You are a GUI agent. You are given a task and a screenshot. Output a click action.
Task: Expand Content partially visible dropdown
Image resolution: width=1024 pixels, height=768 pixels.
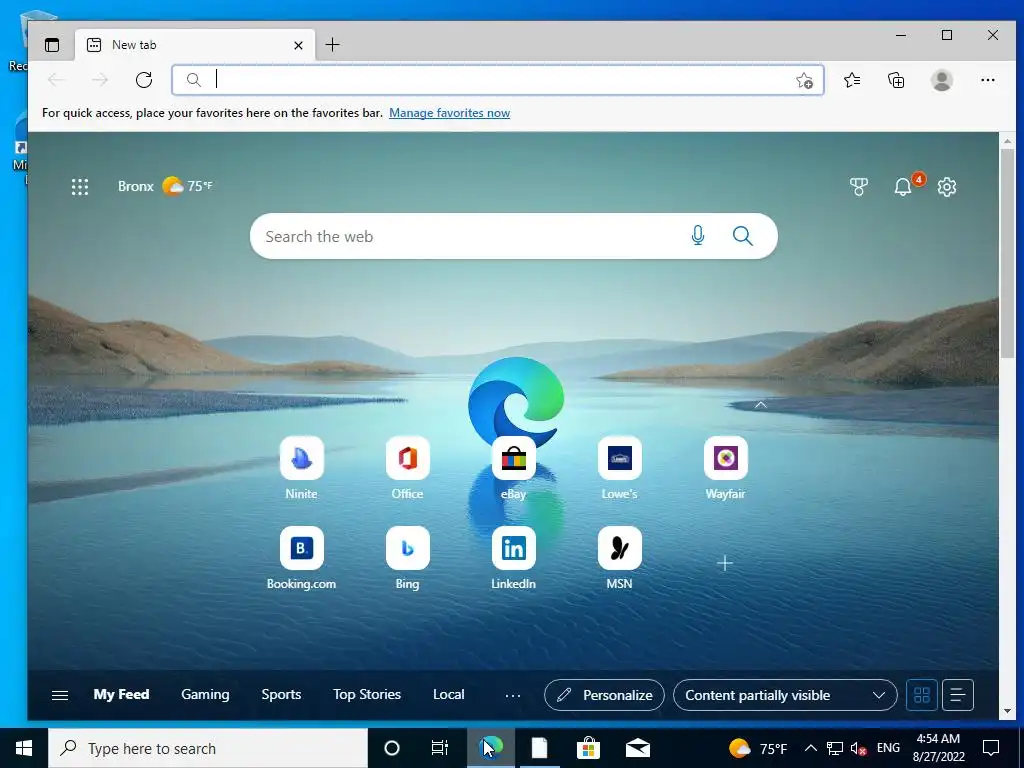[x=785, y=695]
